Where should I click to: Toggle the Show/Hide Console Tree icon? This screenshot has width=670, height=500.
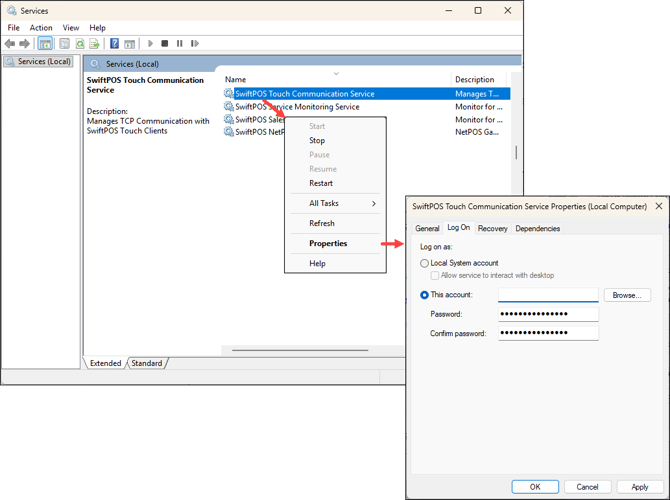coord(45,44)
